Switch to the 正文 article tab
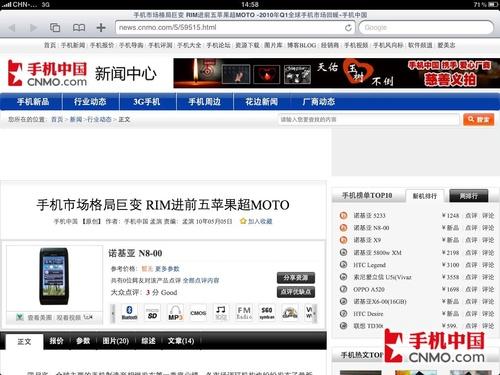Screen dimensions: 500x375 coord(24,341)
